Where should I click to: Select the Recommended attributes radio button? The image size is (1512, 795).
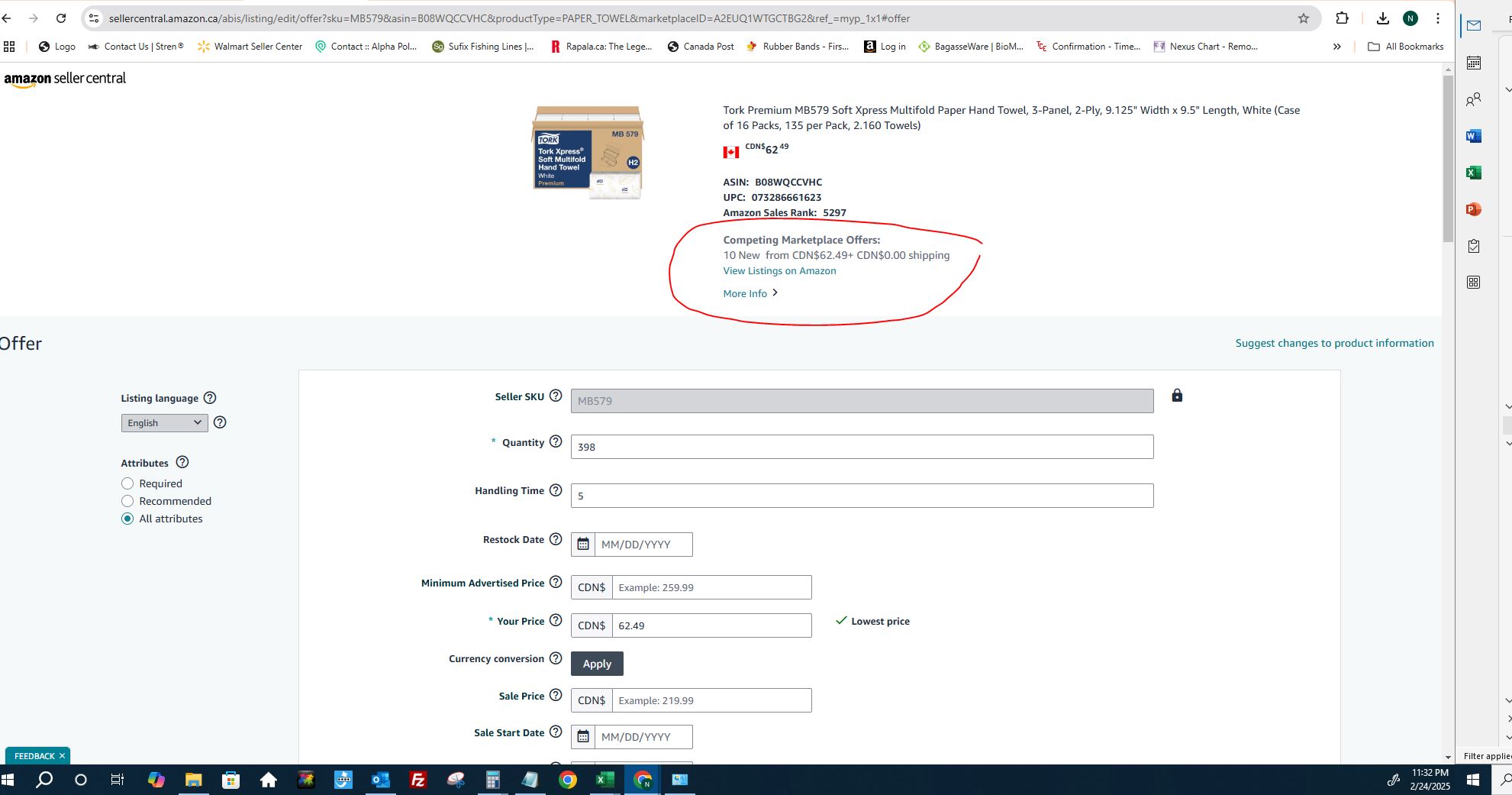click(127, 501)
